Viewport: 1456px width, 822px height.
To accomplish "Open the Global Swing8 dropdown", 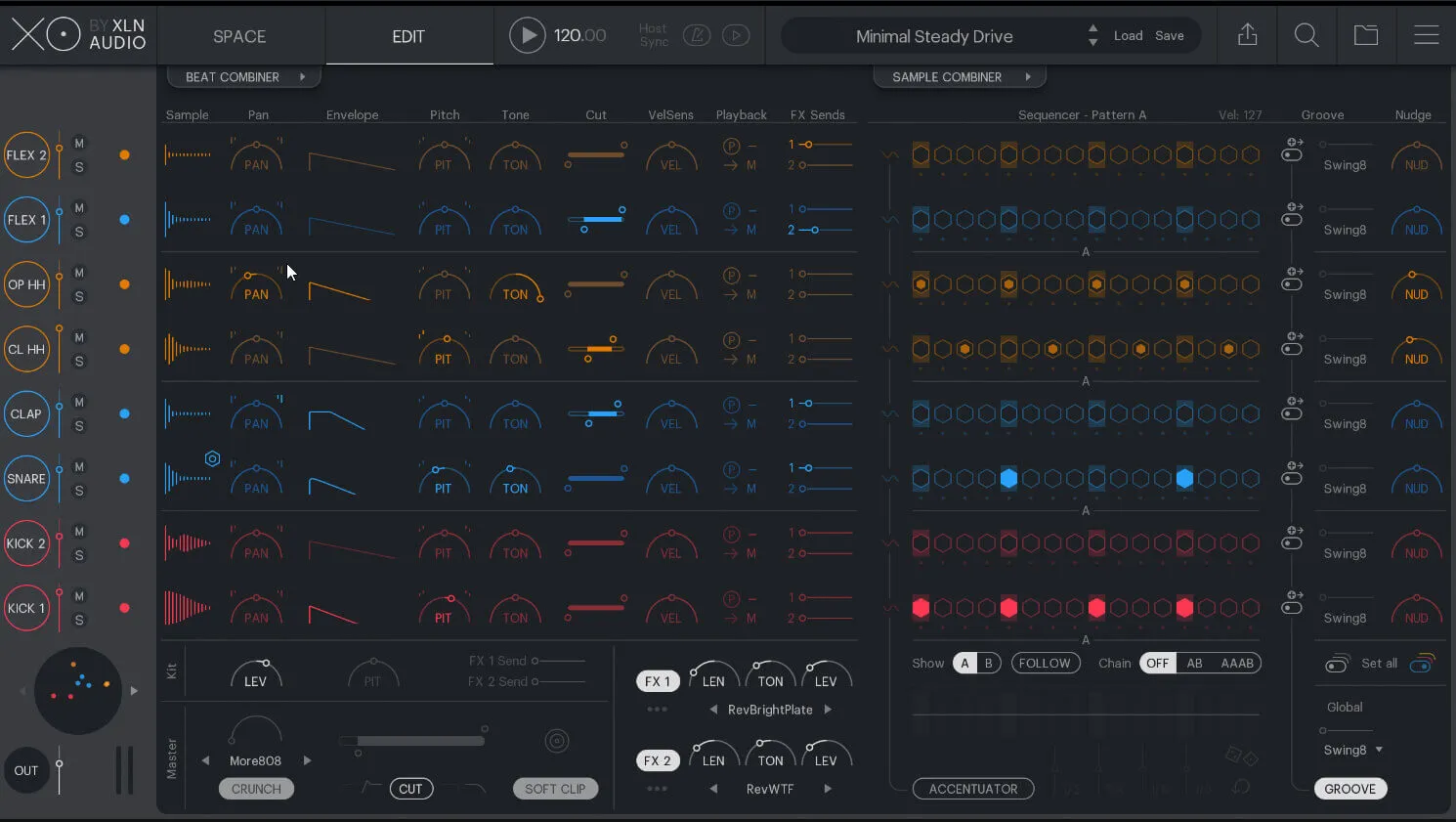I will tap(1351, 750).
